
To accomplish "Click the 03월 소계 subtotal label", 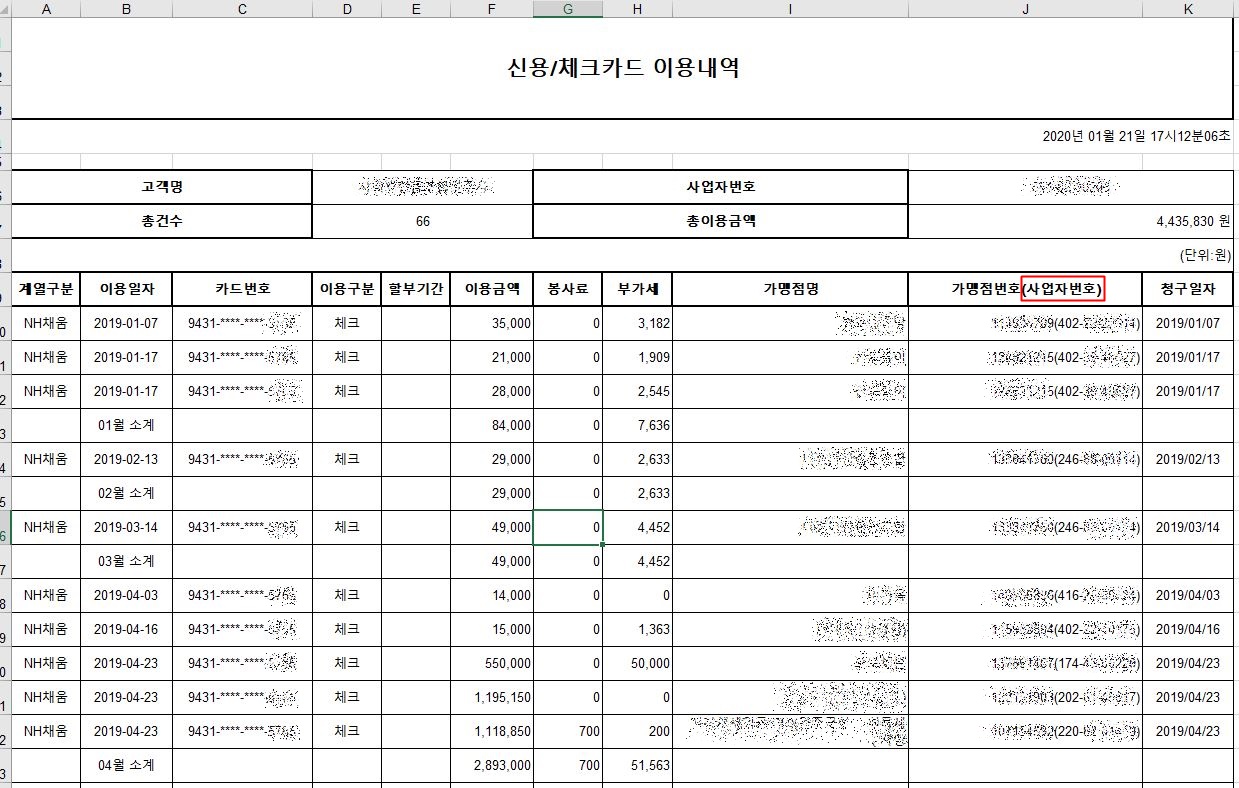I will click(126, 561).
